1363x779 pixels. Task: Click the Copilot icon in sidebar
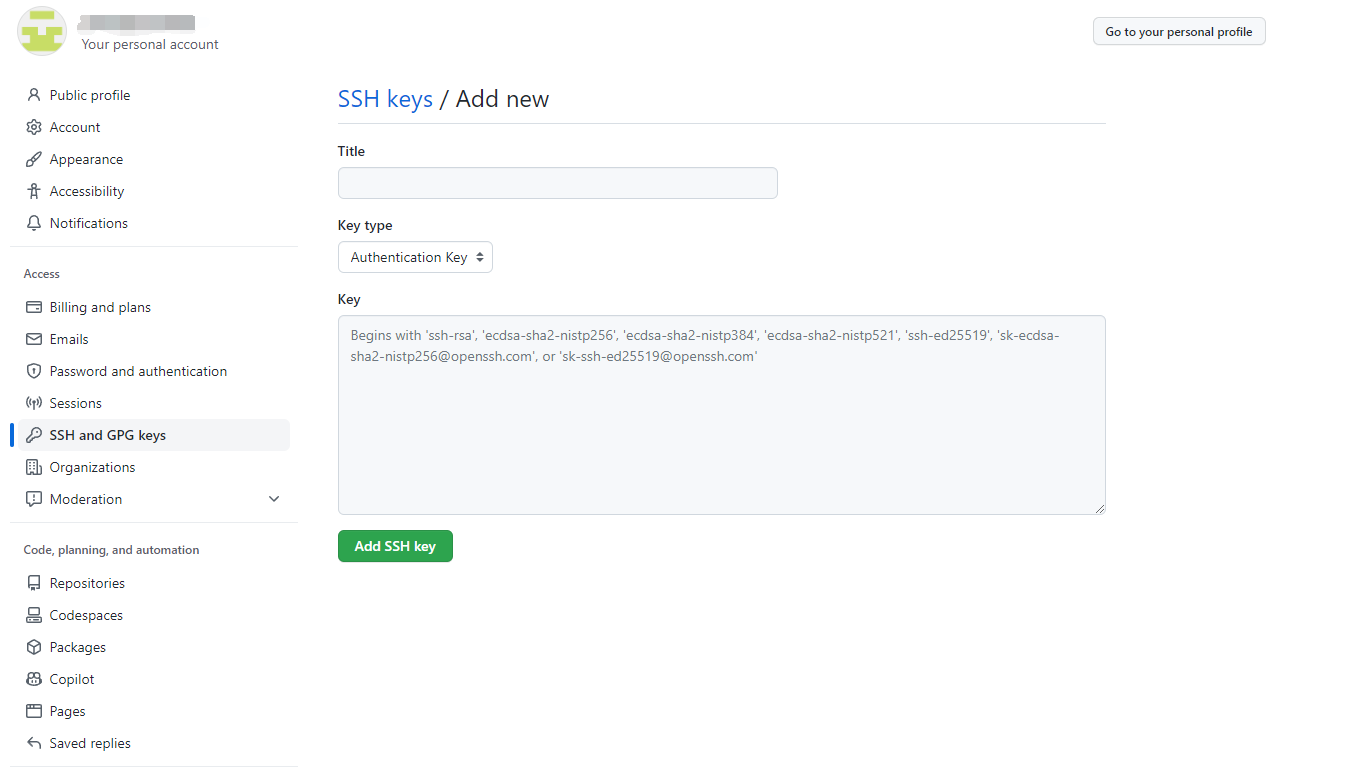(34, 679)
